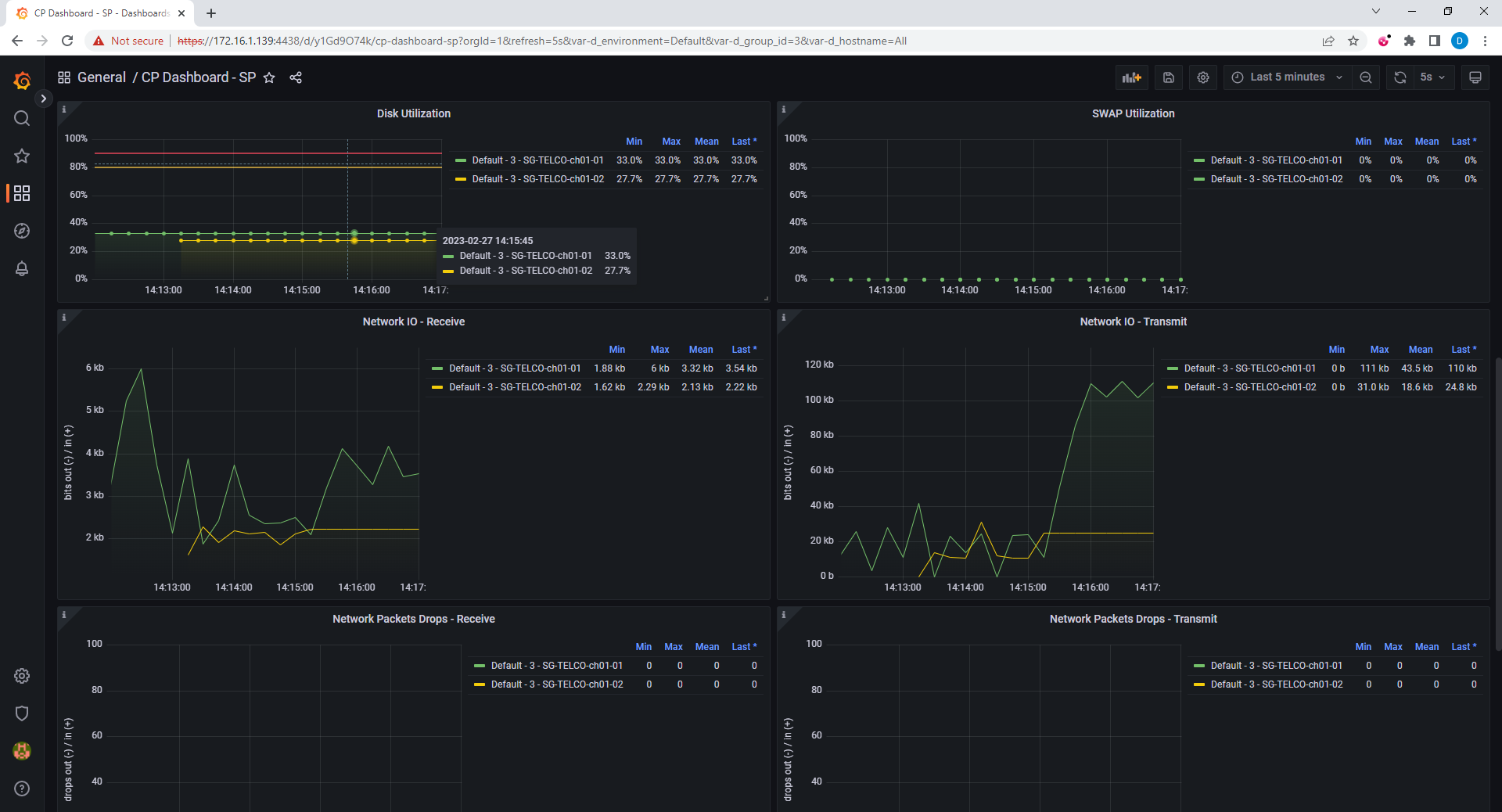Toggle ch01-02 series in Network Transmit legend
1502x812 pixels.
[1249, 387]
